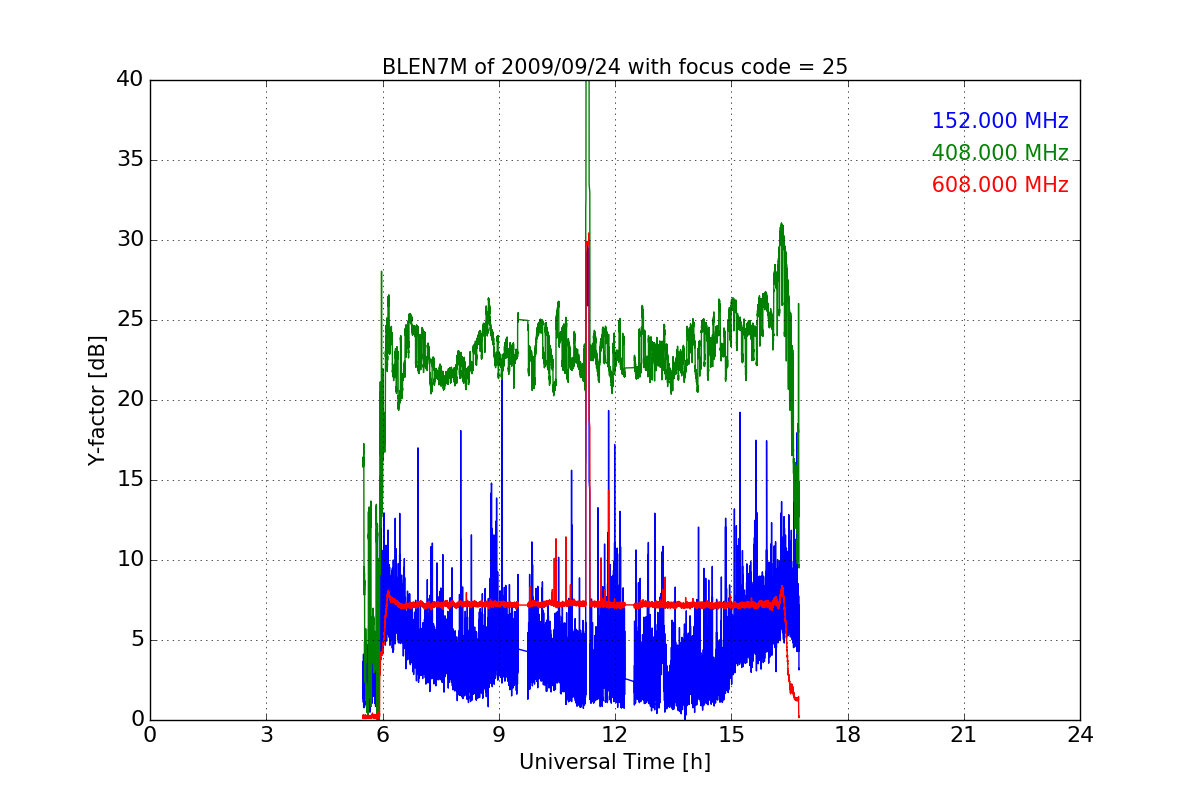Click y-axis tick label '10'
Image resolution: width=1200 pixels, height=800 pixels.
coord(130,560)
